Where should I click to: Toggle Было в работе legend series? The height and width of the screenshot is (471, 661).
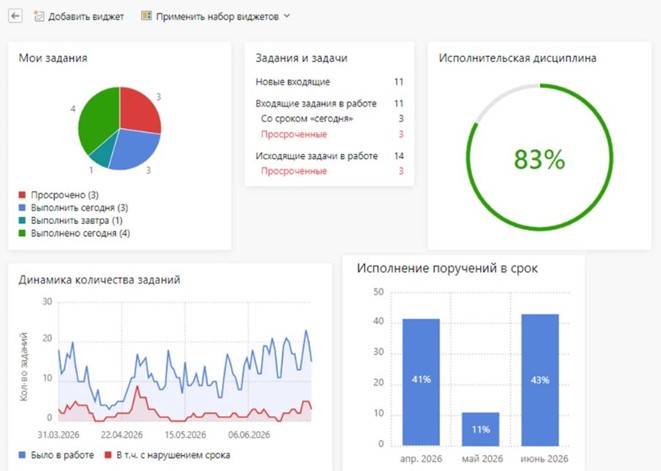click(56, 455)
